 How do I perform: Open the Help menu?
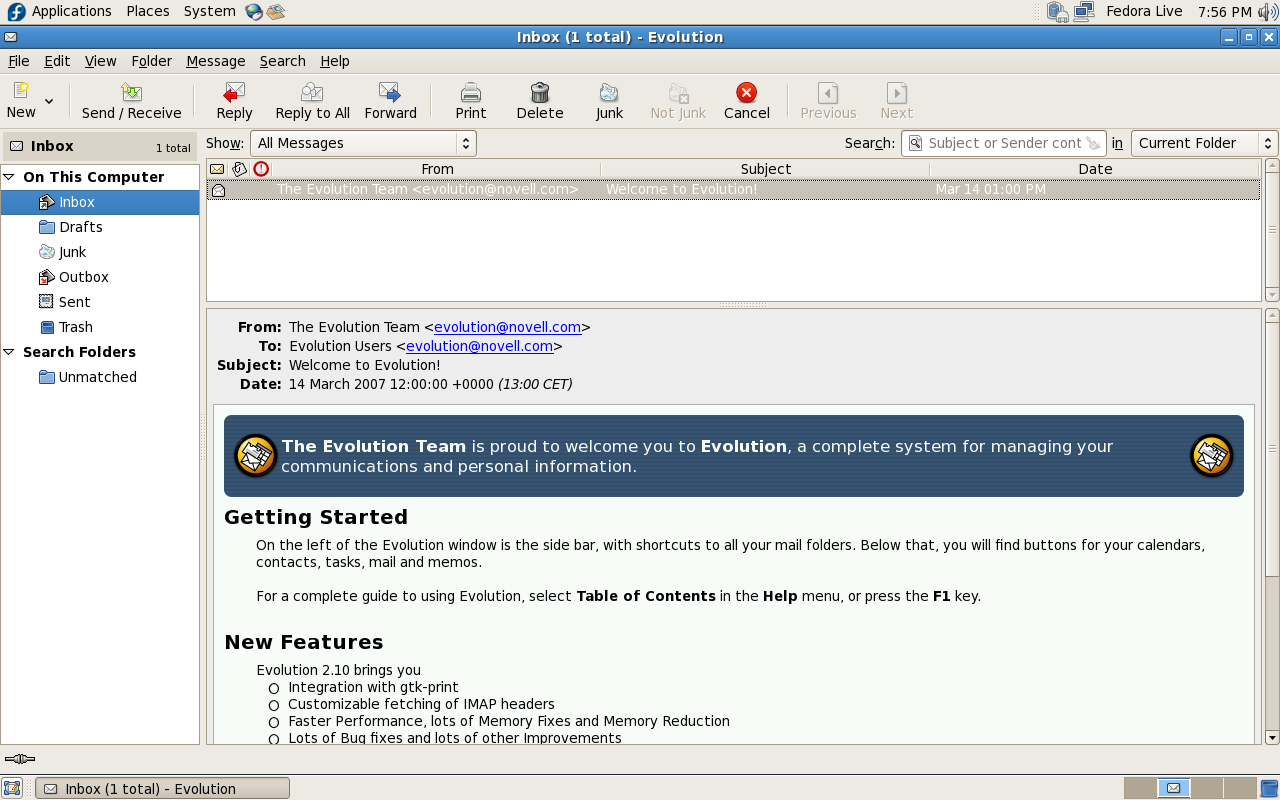[335, 61]
